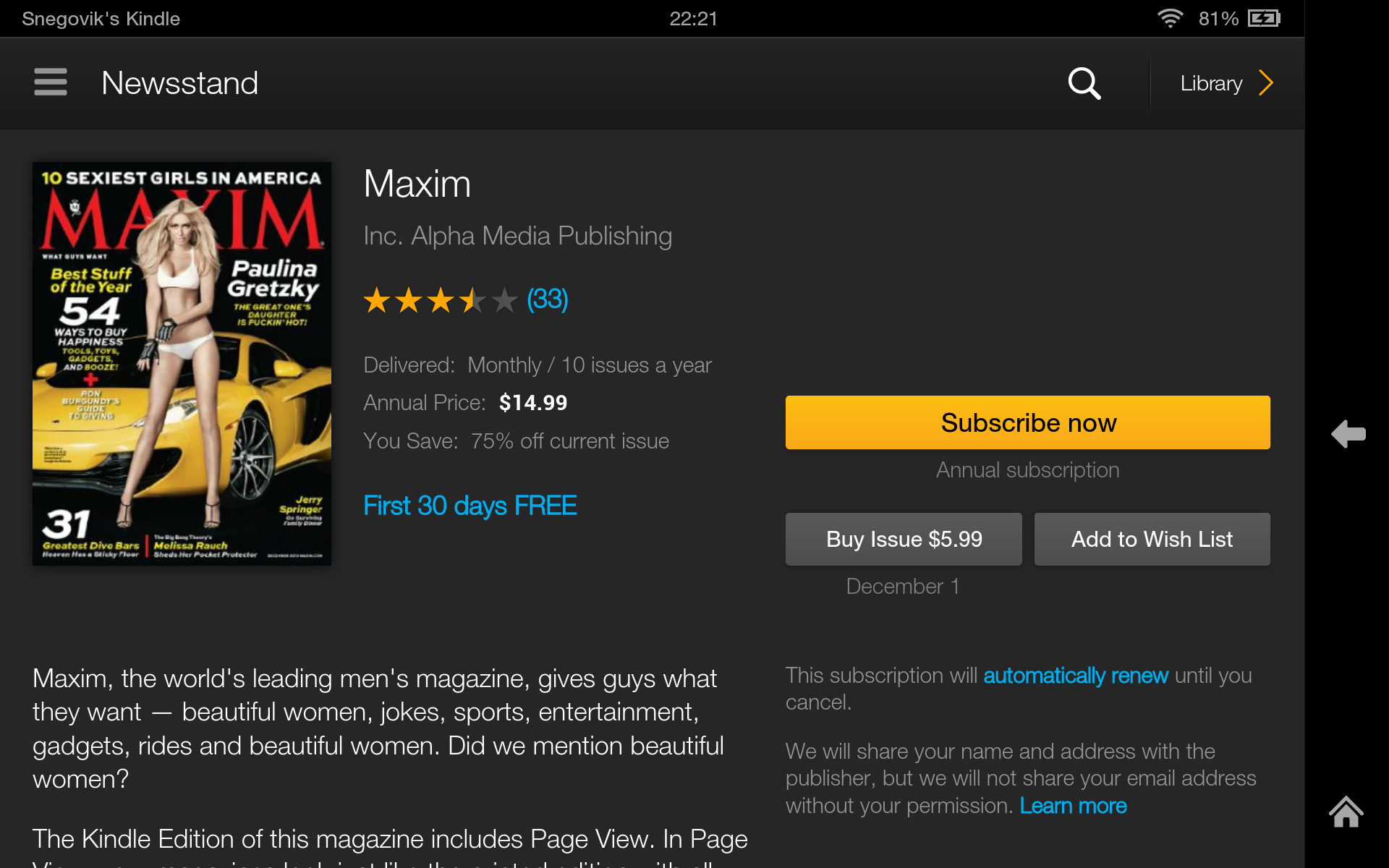
Task: Go to home via house icon
Action: 1346,811
